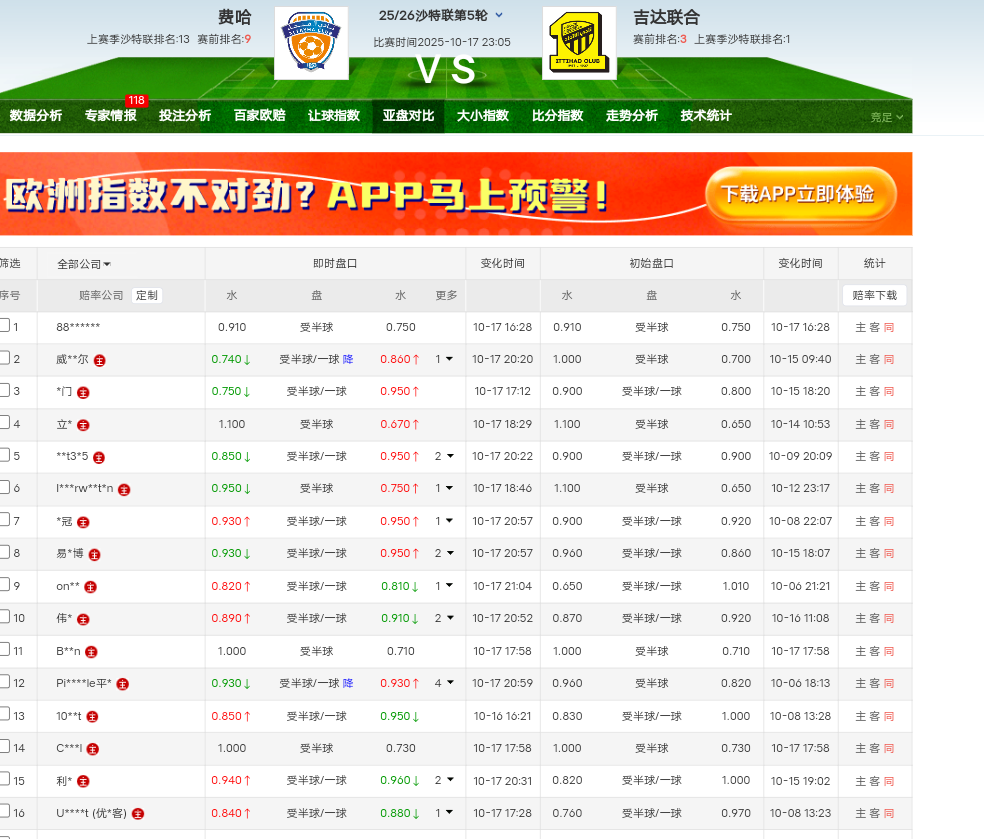This screenshot has width=984, height=839.
Task: Check the checkbox for row 1 88******
Action: click(4, 326)
